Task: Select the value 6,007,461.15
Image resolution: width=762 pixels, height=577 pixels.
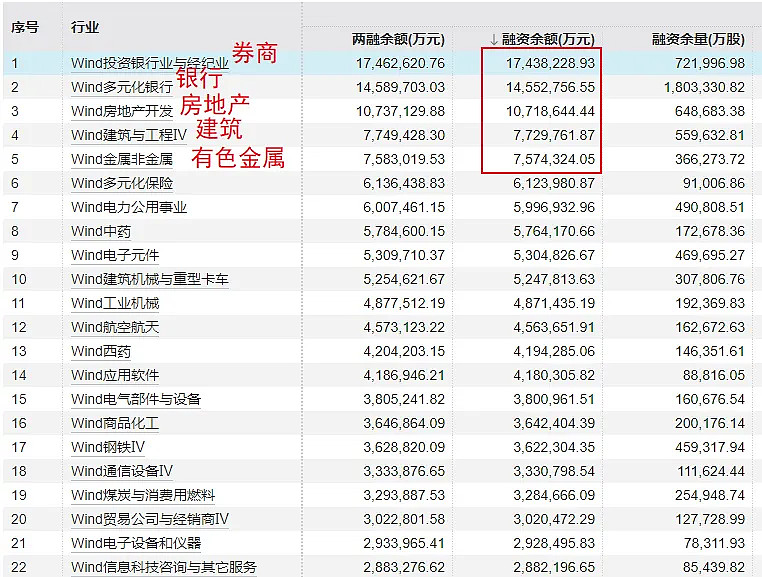Action: click(404, 207)
